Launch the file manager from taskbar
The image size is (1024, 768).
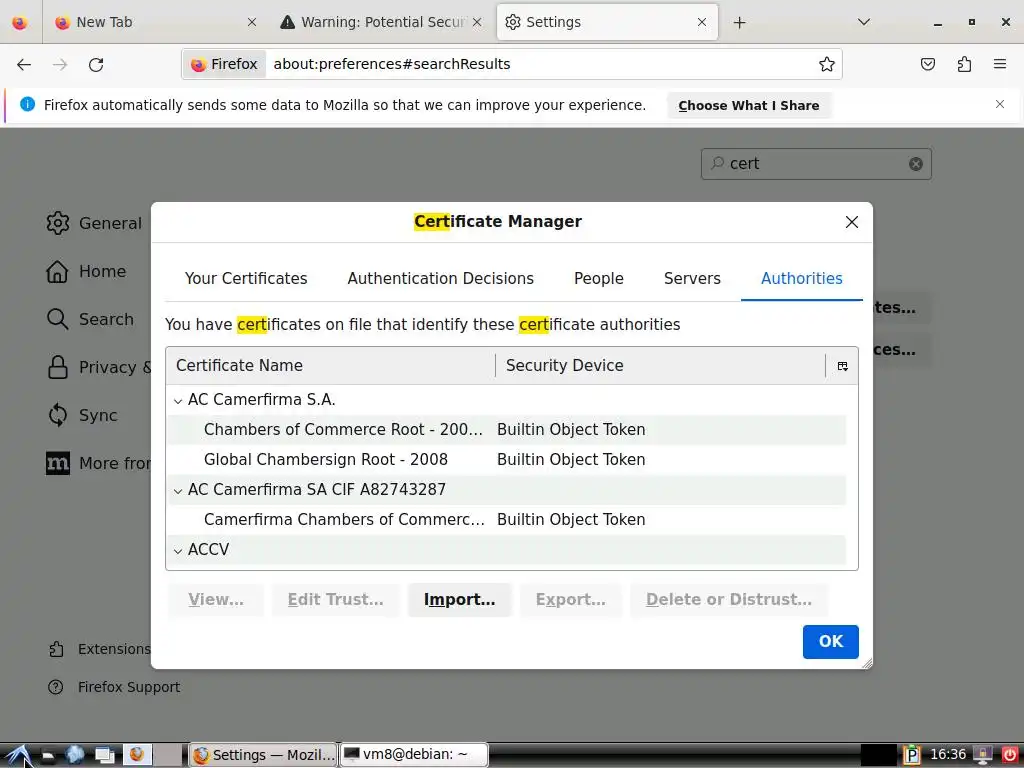coord(48,756)
